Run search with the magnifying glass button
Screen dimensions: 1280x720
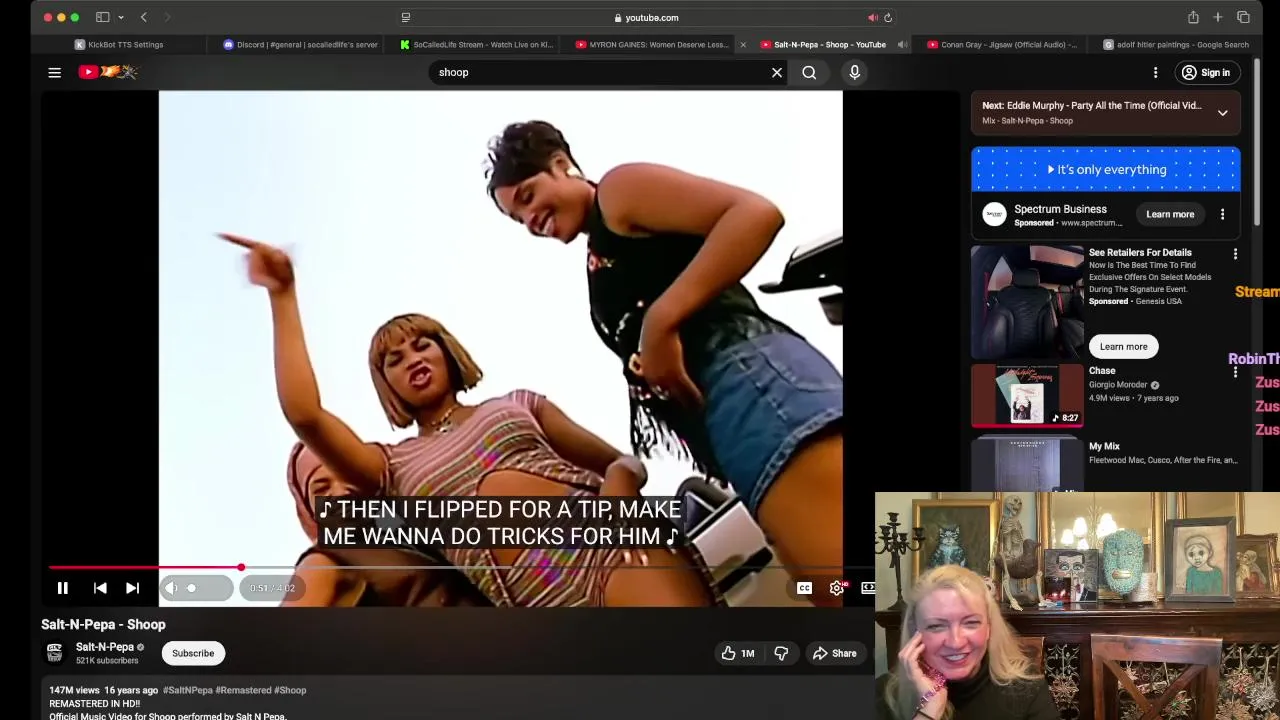[809, 72]
